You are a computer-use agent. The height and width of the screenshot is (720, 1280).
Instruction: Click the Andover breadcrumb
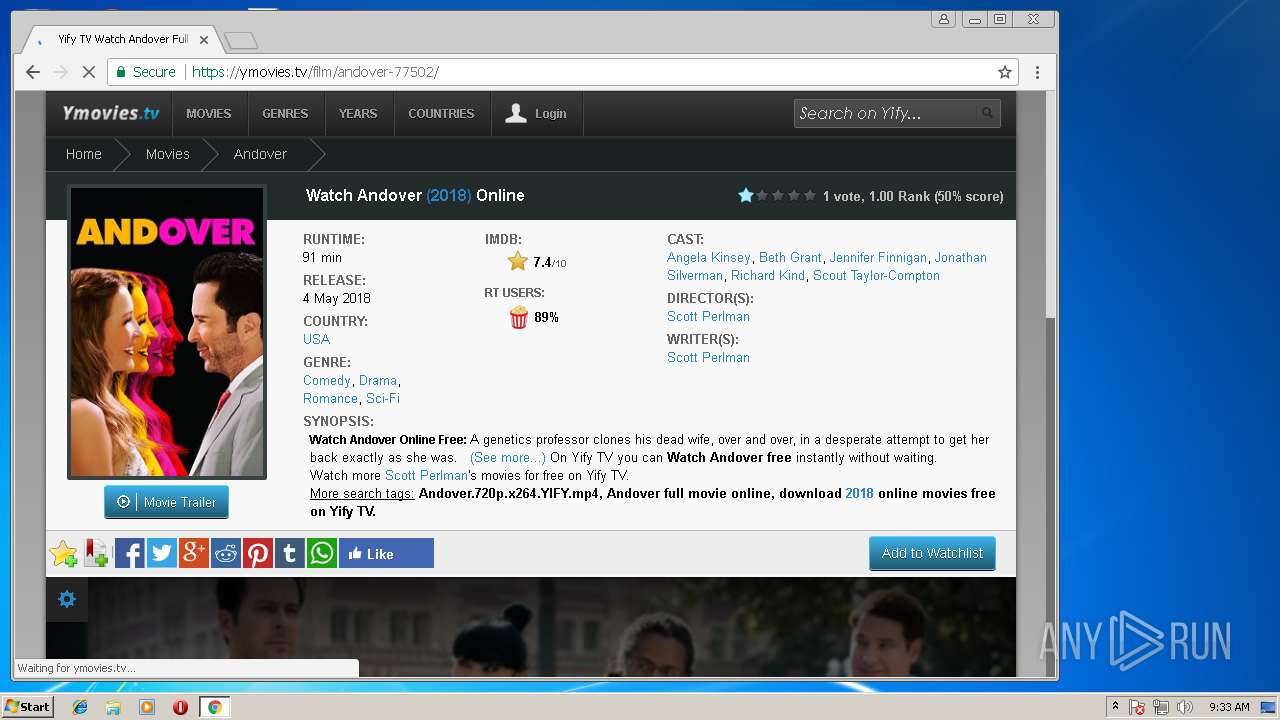coord(260,154)
